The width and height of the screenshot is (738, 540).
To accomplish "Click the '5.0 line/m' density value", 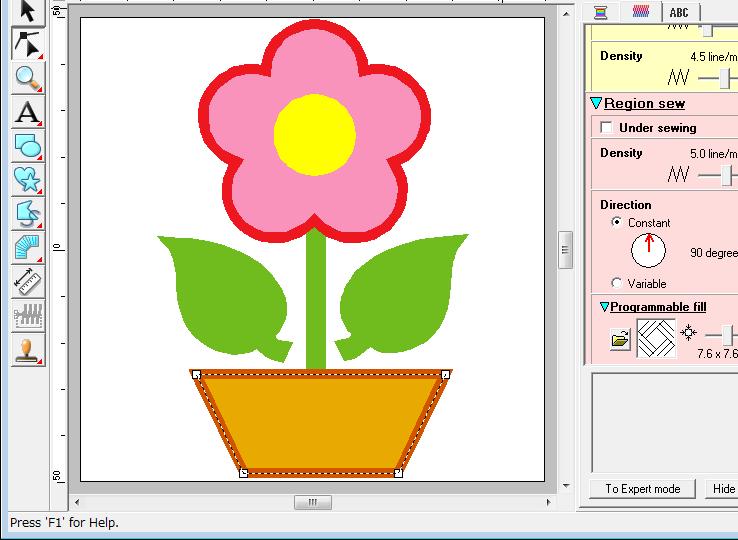I will (714, 153).
